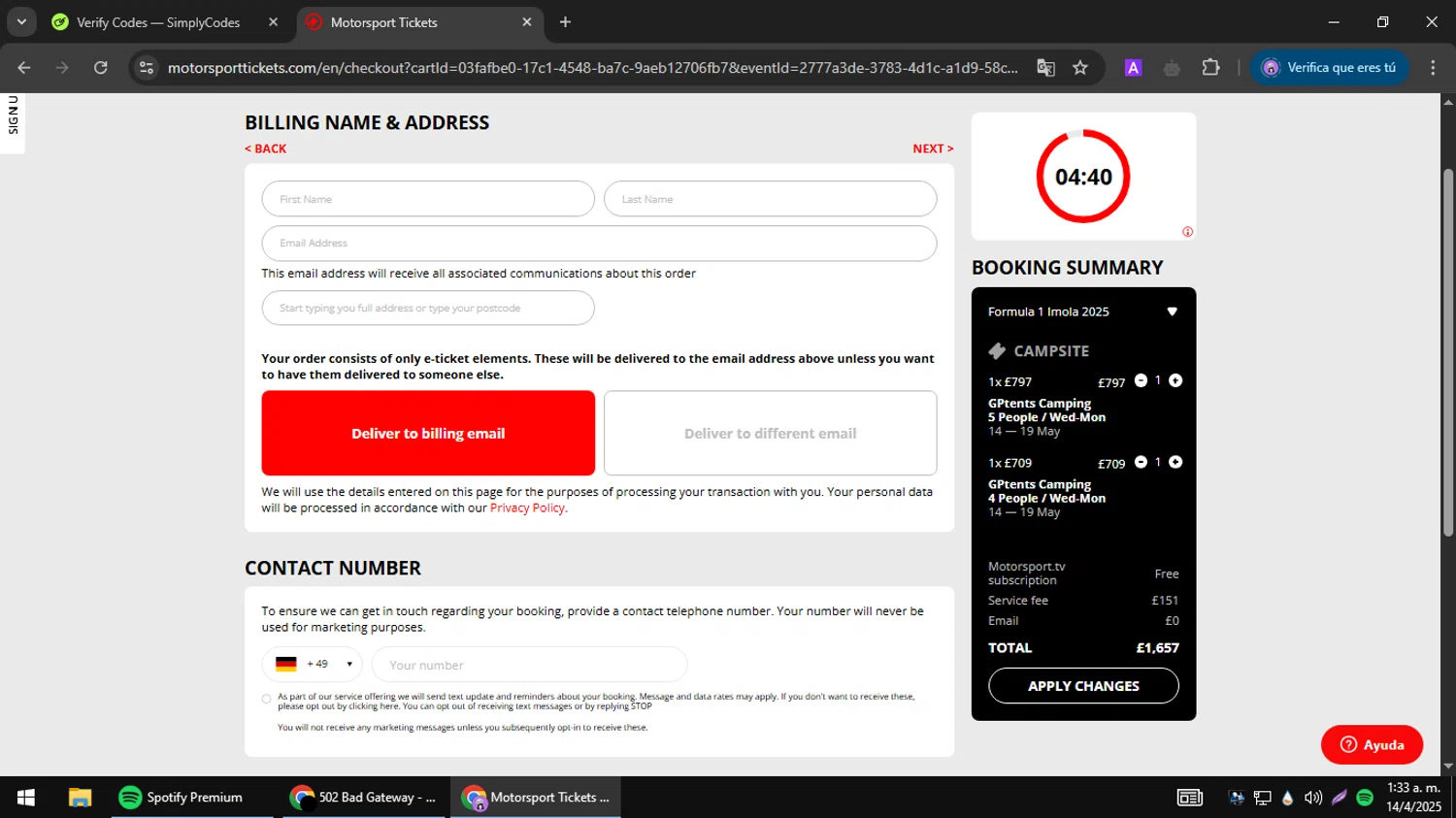Go back to previous page in browser

click(x=24, y=68)
